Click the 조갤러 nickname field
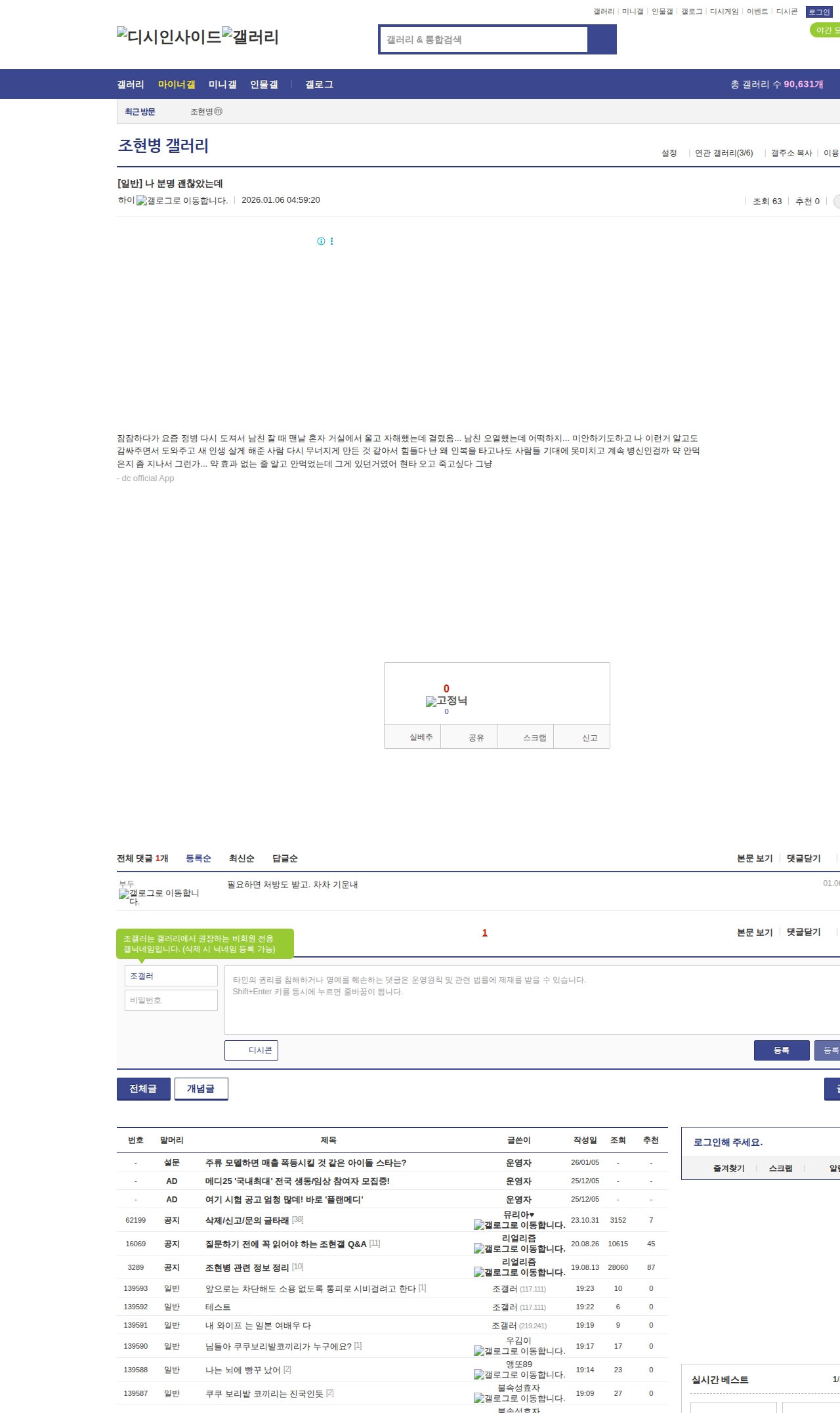840x1413 pixels. tap(171, 976)
